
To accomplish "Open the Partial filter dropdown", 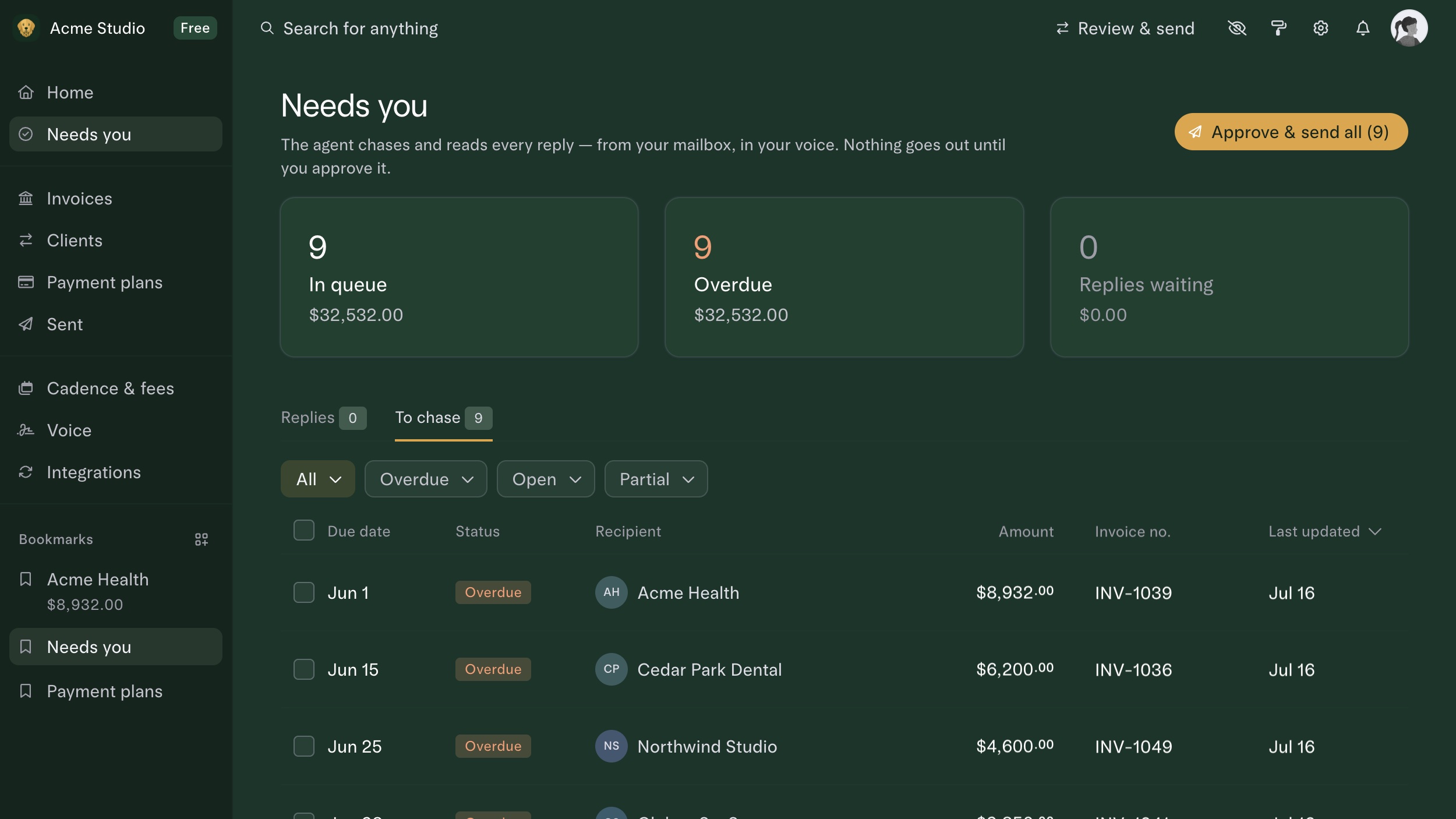I will (x=656, y=479).
